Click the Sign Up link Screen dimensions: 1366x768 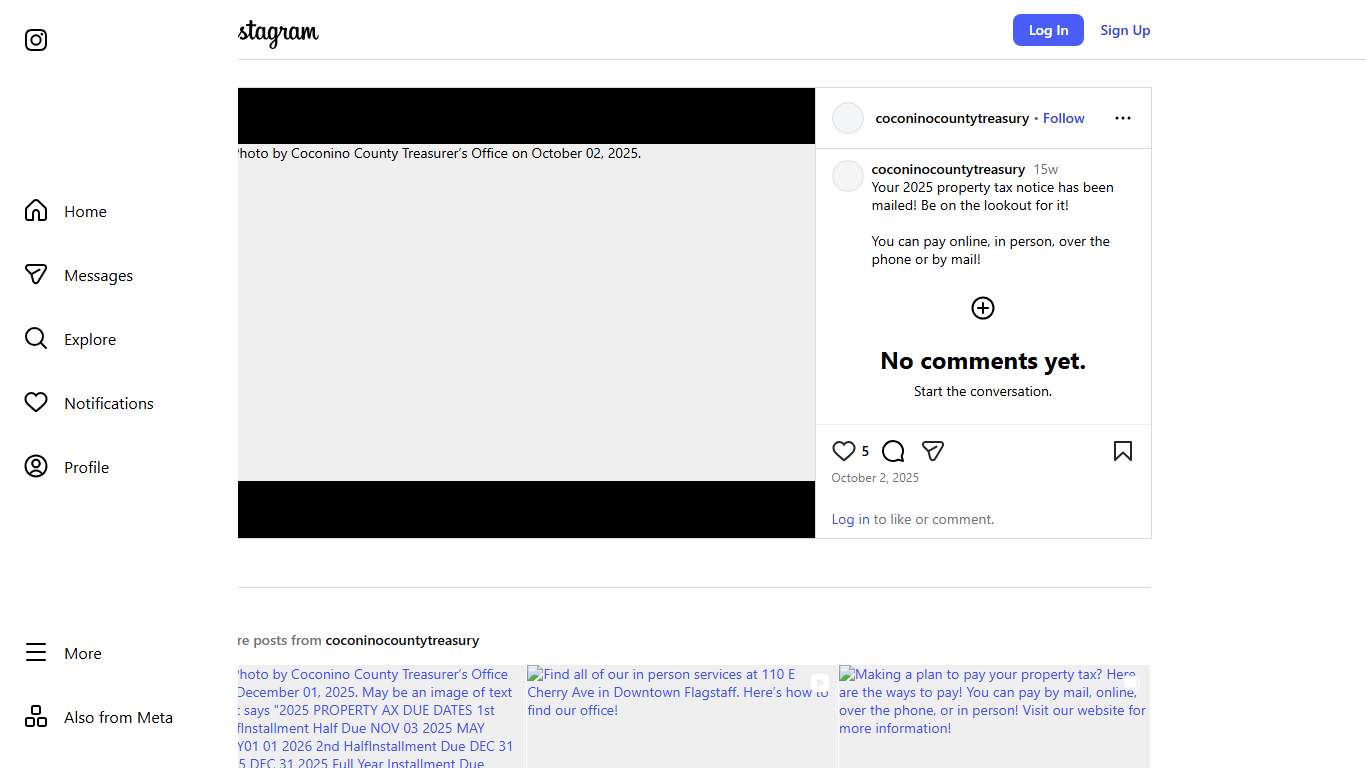pyautogui.click(x=1125, y=30)
